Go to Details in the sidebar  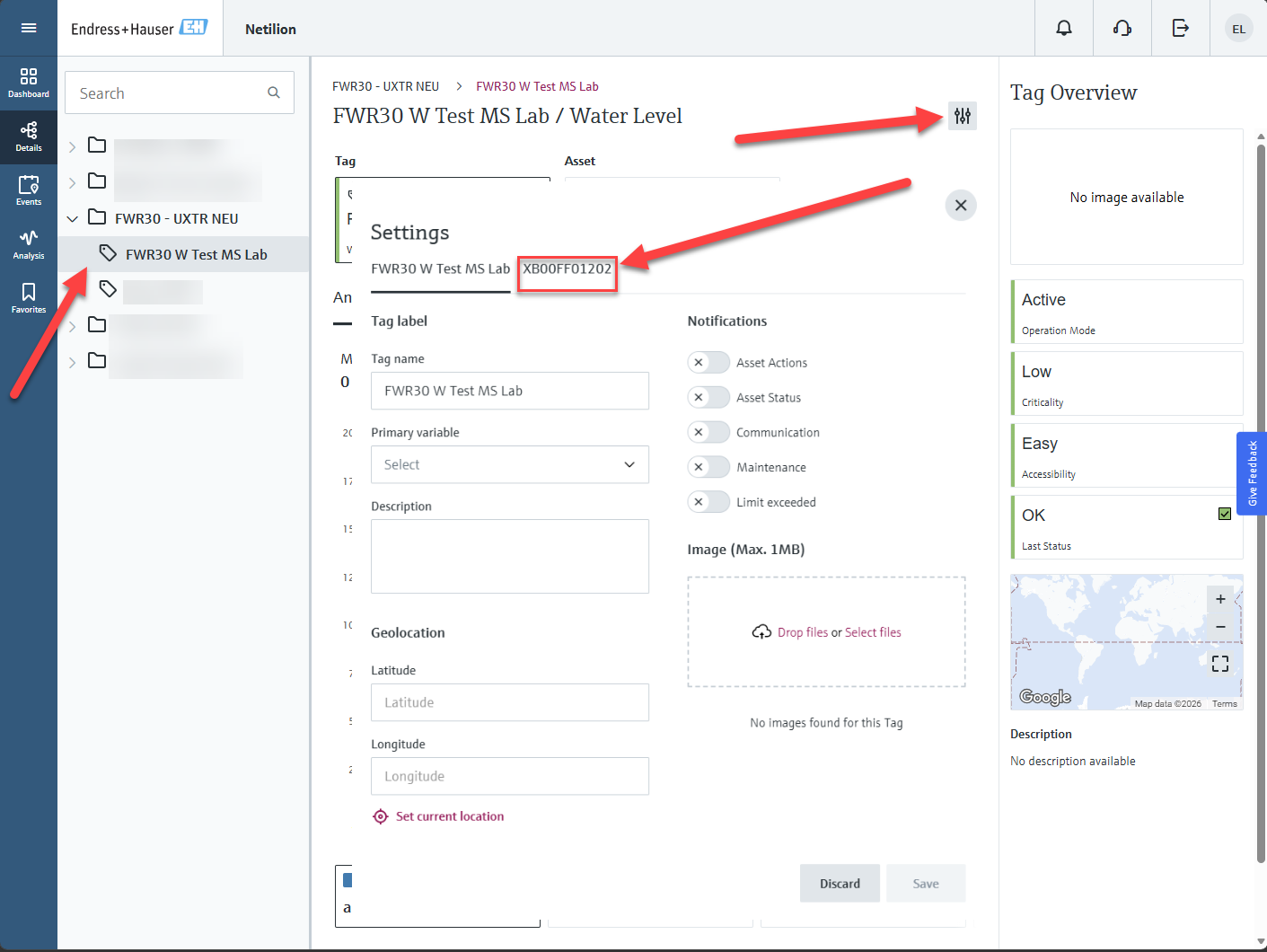[x=29, y=137]
